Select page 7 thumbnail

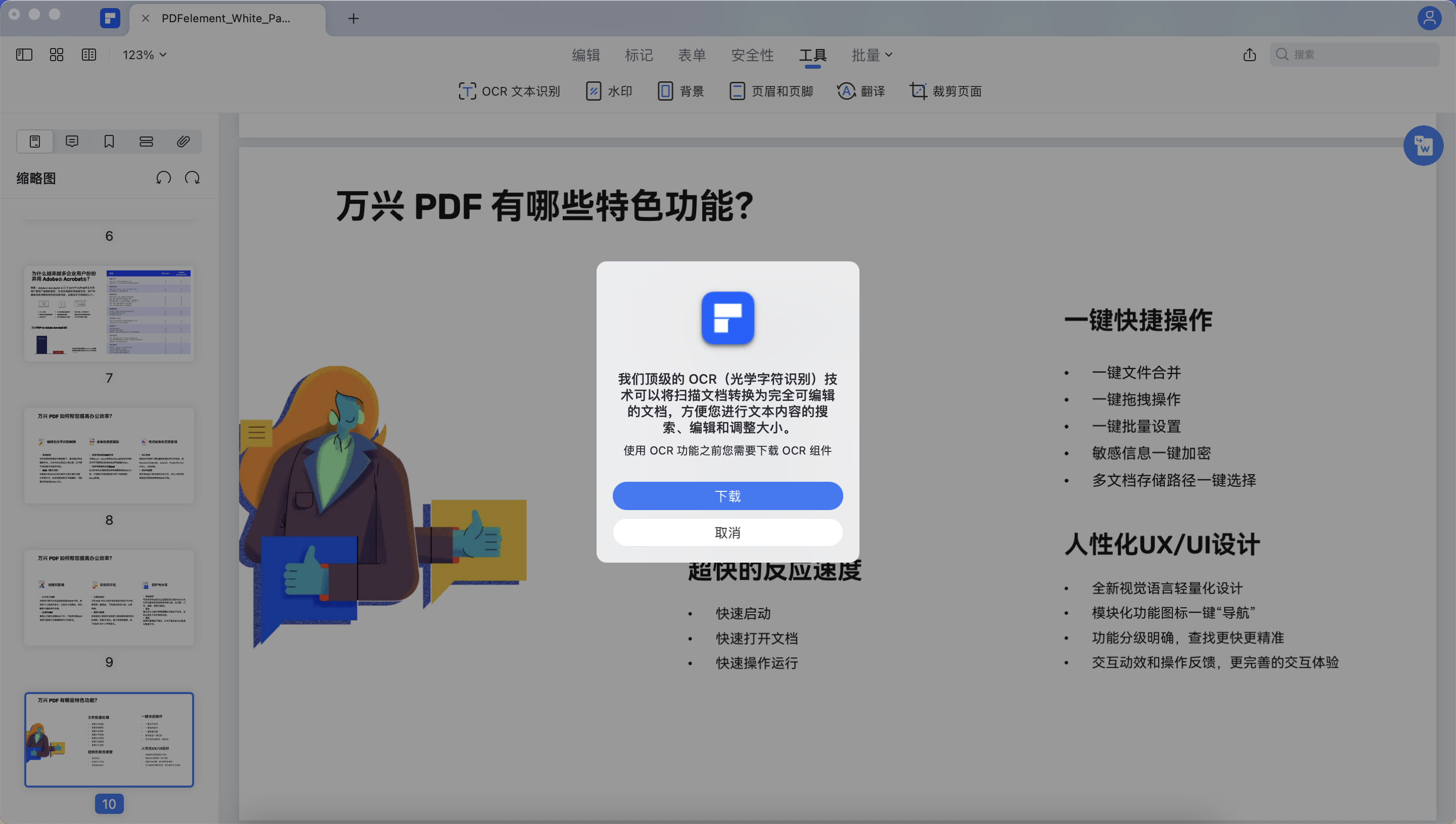[109, 313]
